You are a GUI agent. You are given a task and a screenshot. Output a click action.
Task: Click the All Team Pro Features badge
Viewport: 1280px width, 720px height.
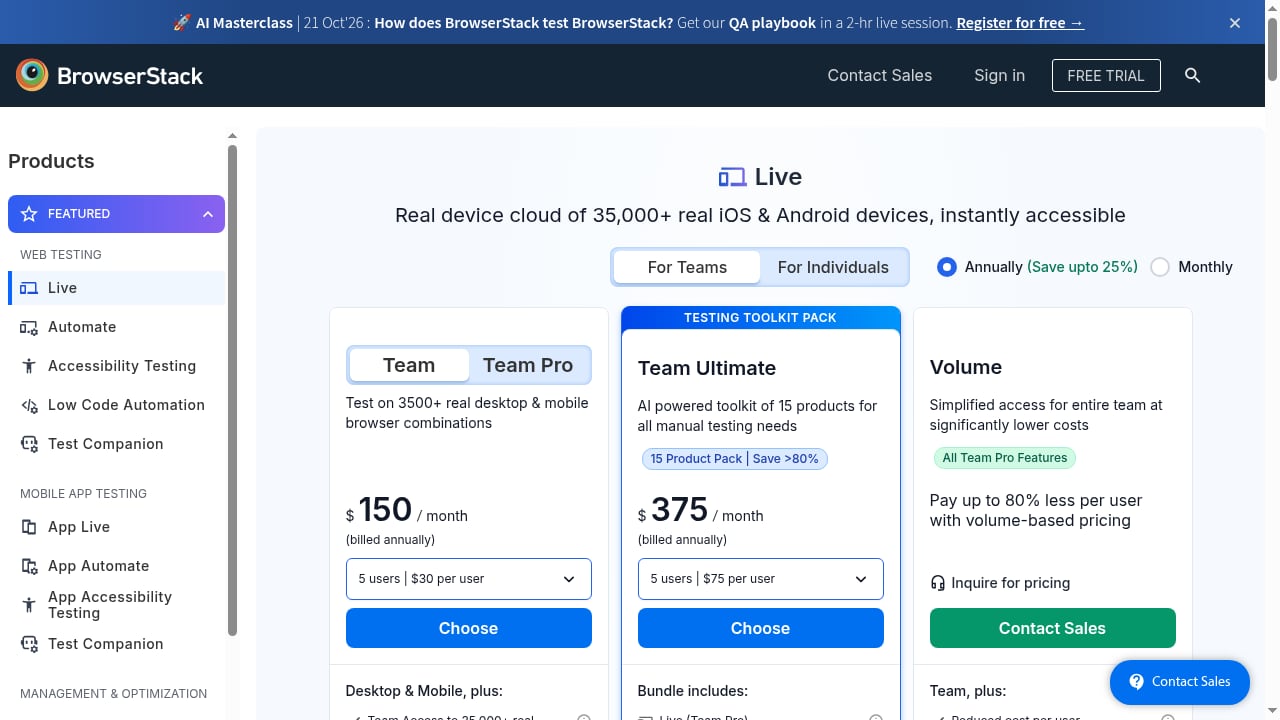pyautogui.click(x=1005, y=458)
